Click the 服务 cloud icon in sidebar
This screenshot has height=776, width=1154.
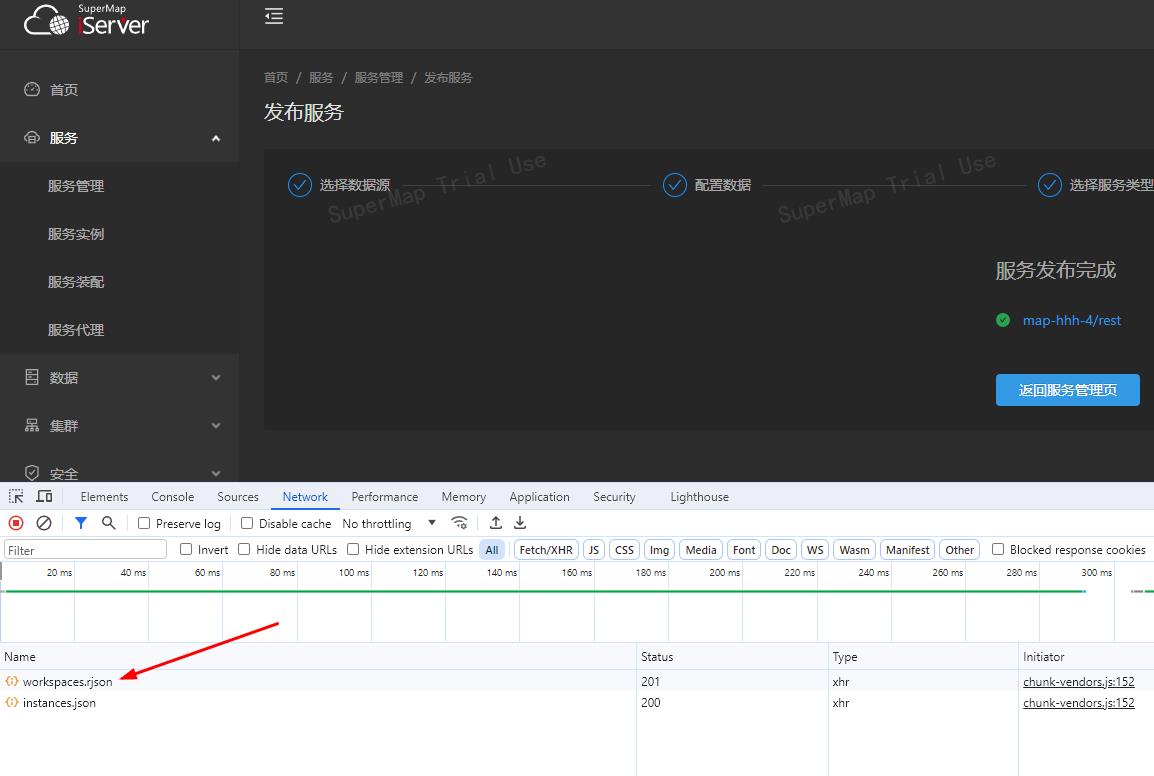32,138
